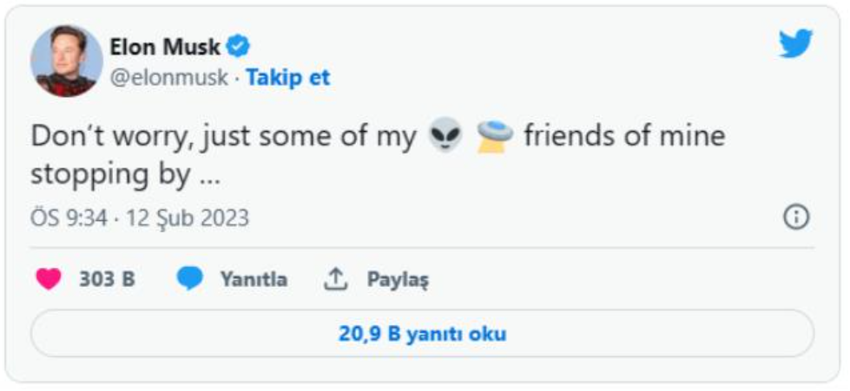
Task: Open Elon Musk's profile picture
Action: click(x=67, y=61)
